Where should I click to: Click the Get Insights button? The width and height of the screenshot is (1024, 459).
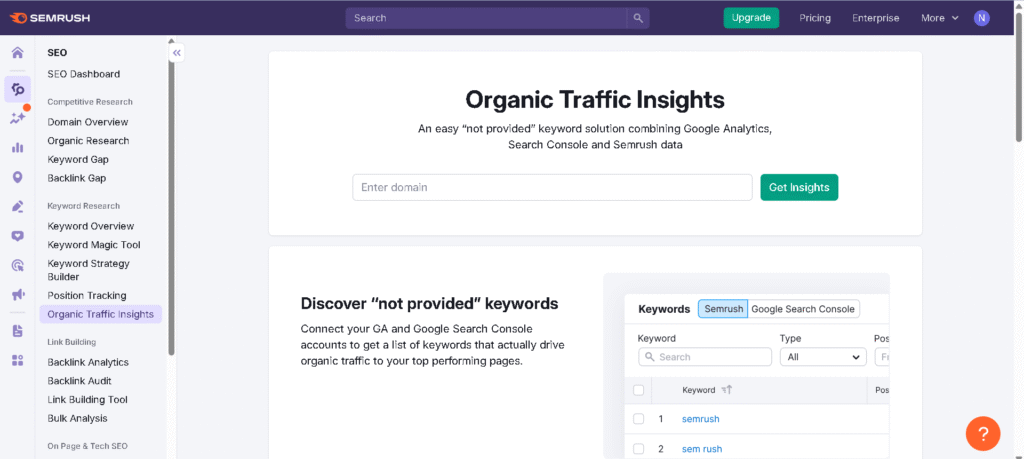[x=799, y=187]
